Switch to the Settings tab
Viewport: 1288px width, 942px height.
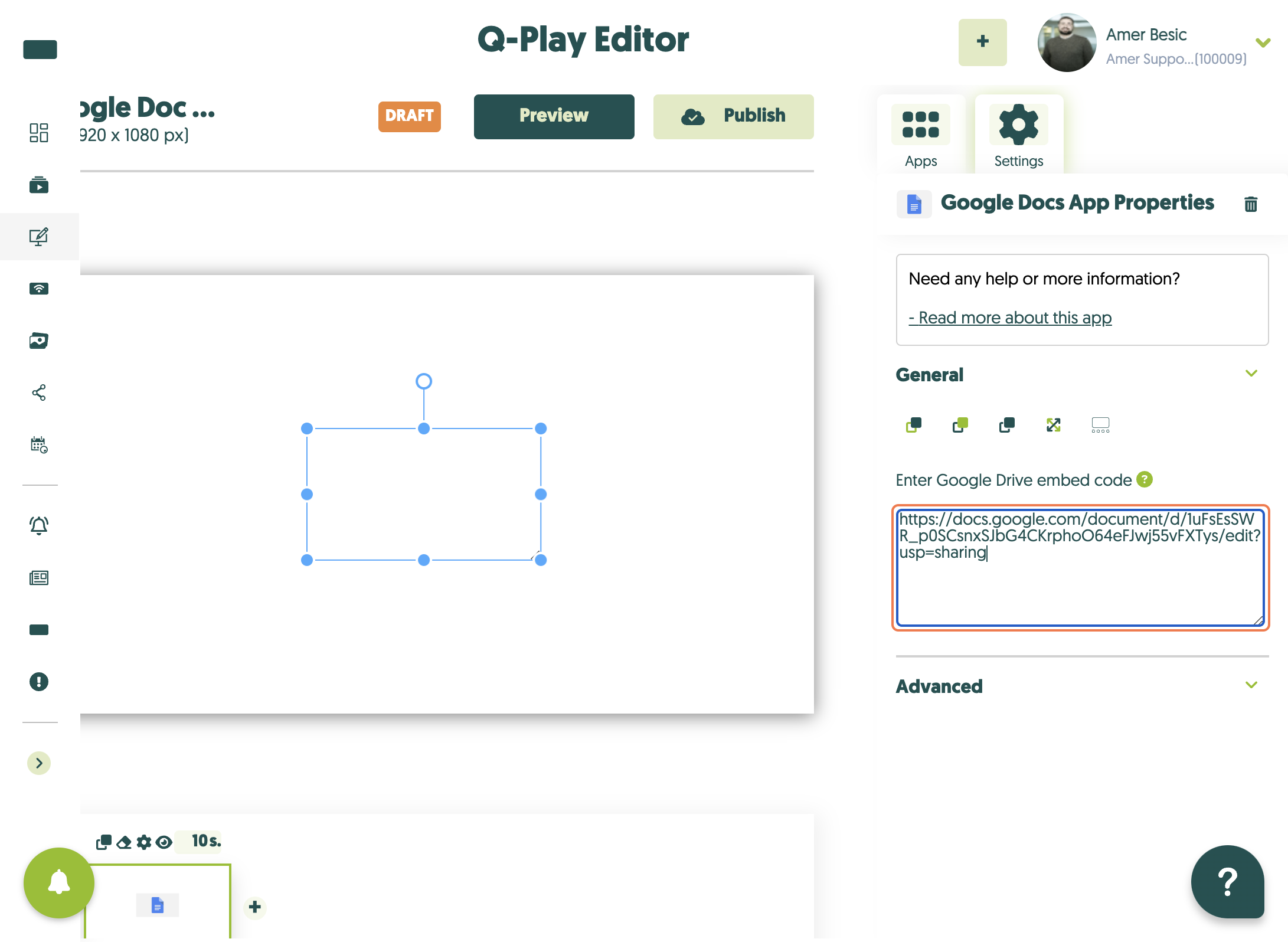tap(1019, 136)
